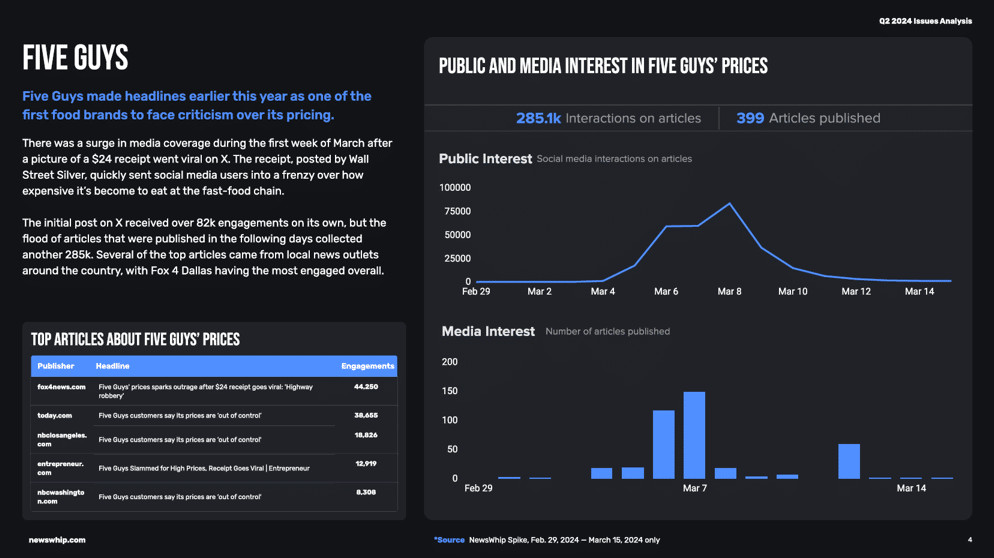
Task: Click the Public Interest chart title
Action: [x=485, y=159]
